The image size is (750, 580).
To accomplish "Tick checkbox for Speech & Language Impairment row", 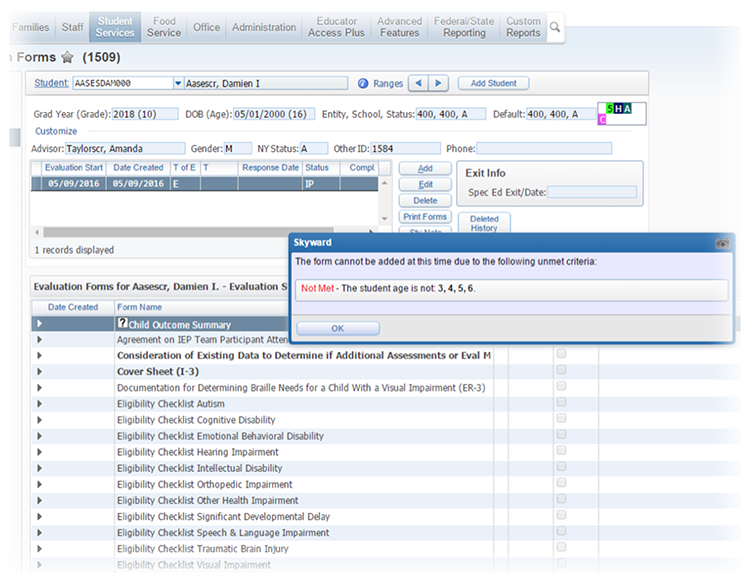I will (562, 531).
